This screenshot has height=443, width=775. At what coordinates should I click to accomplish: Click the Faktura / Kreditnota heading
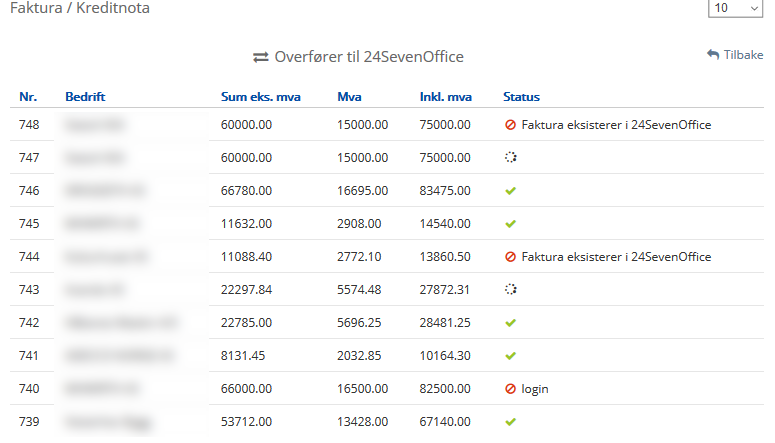(82, 9)
